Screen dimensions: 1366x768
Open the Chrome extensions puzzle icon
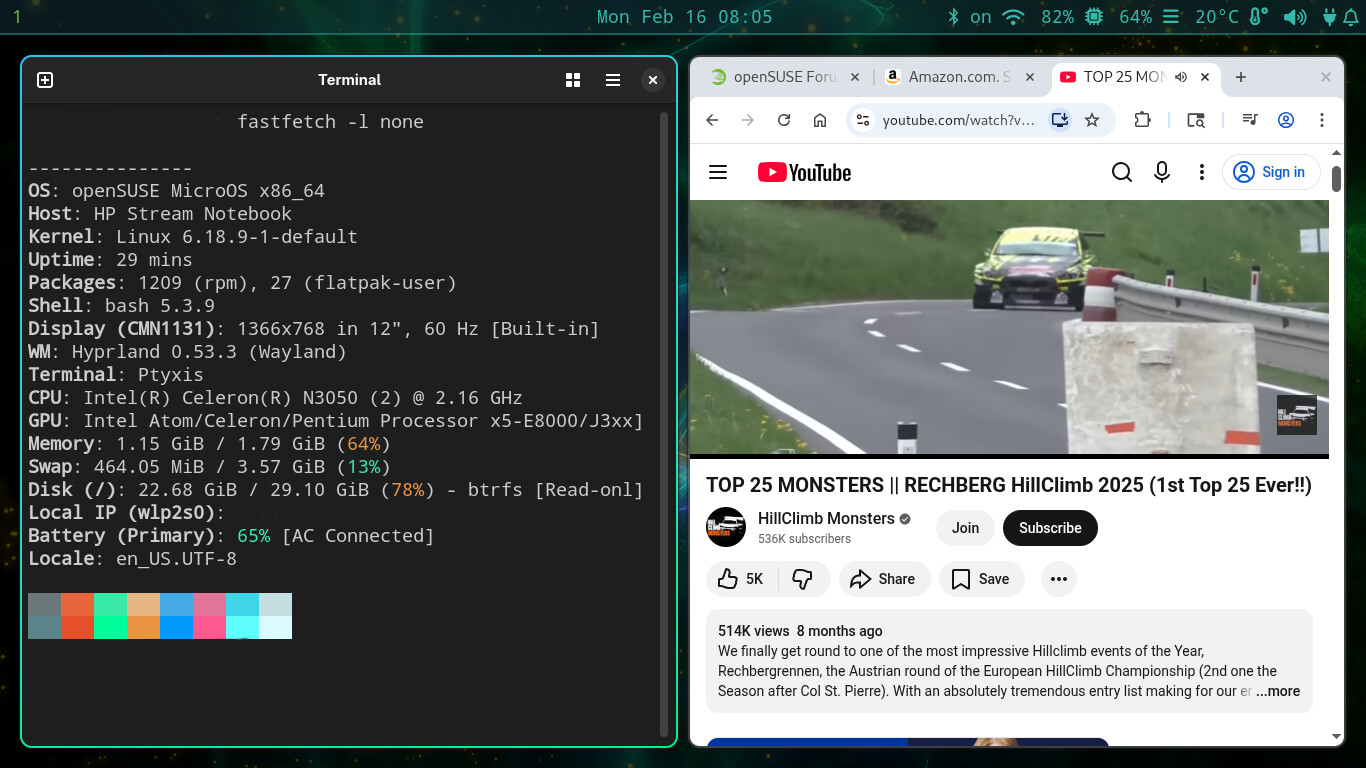coord(1142,120)
